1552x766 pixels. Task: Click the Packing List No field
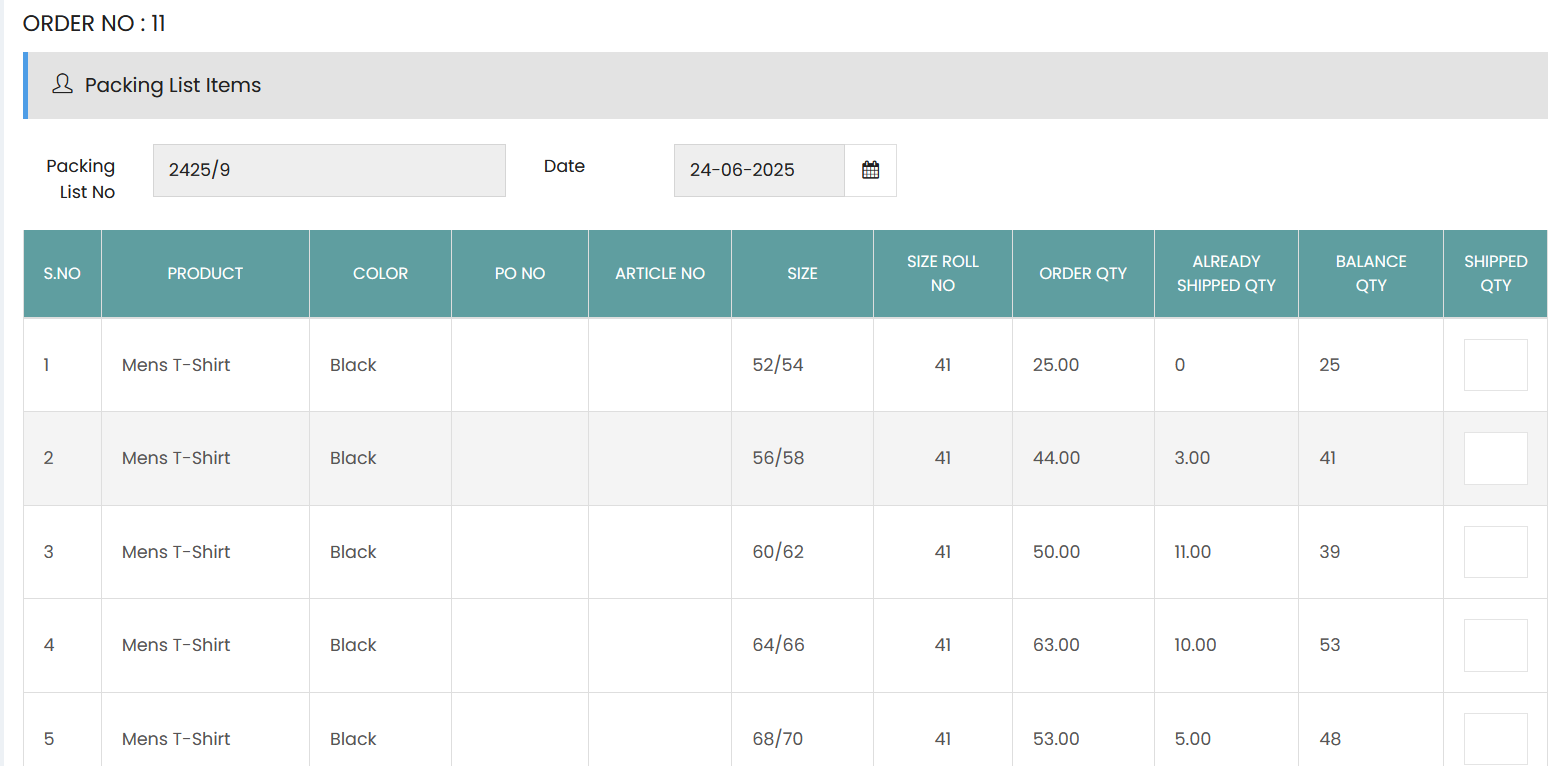[329, 170]
